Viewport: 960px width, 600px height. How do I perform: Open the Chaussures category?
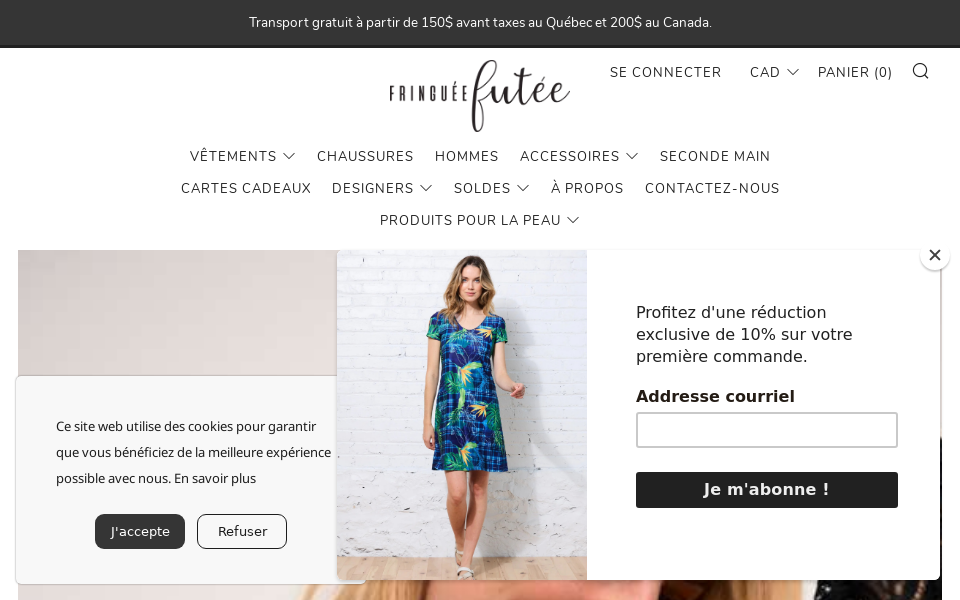pos(365,156)
